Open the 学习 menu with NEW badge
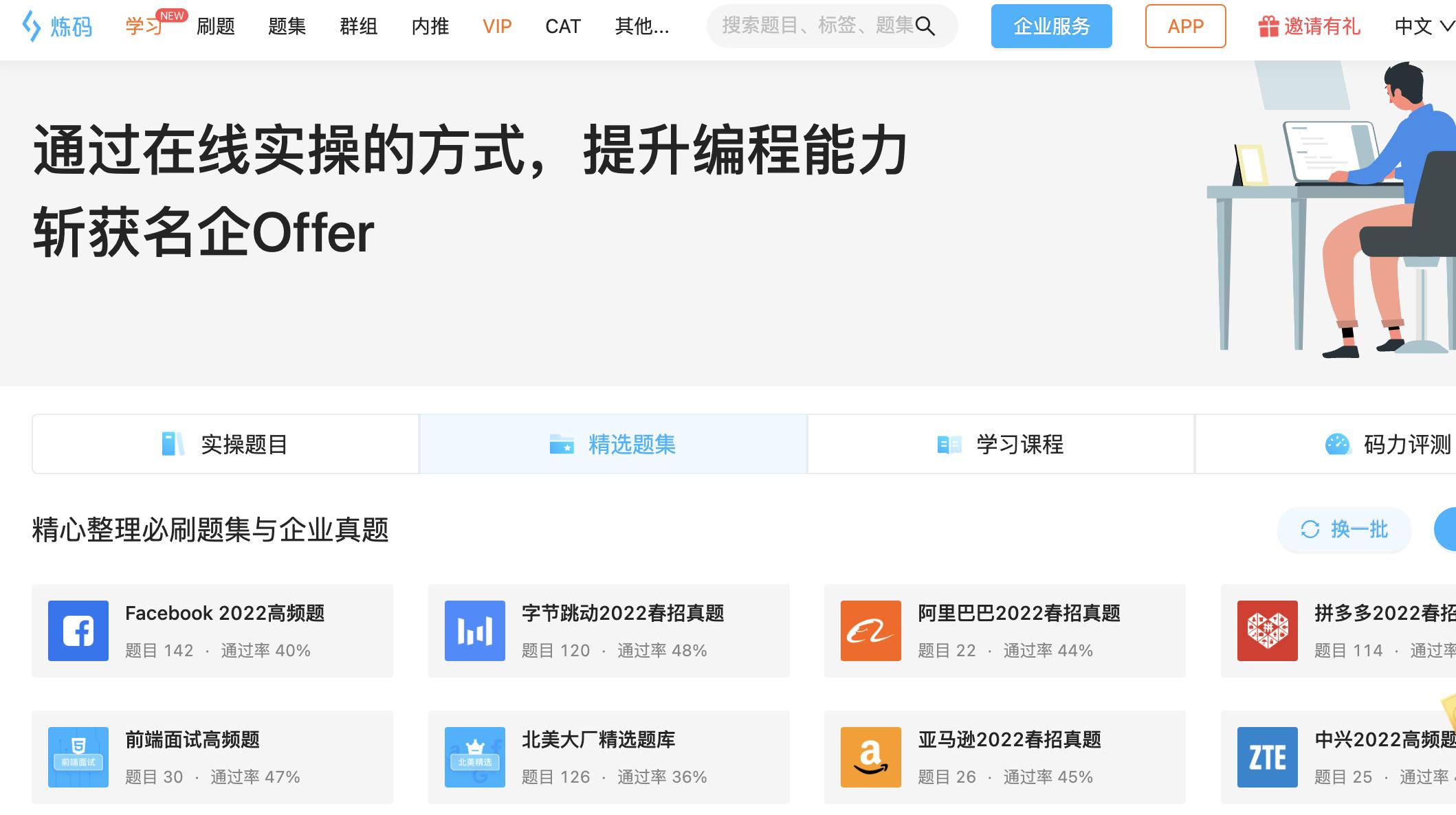The width and height of the screenshot is (1456, 815). [145, 27]
